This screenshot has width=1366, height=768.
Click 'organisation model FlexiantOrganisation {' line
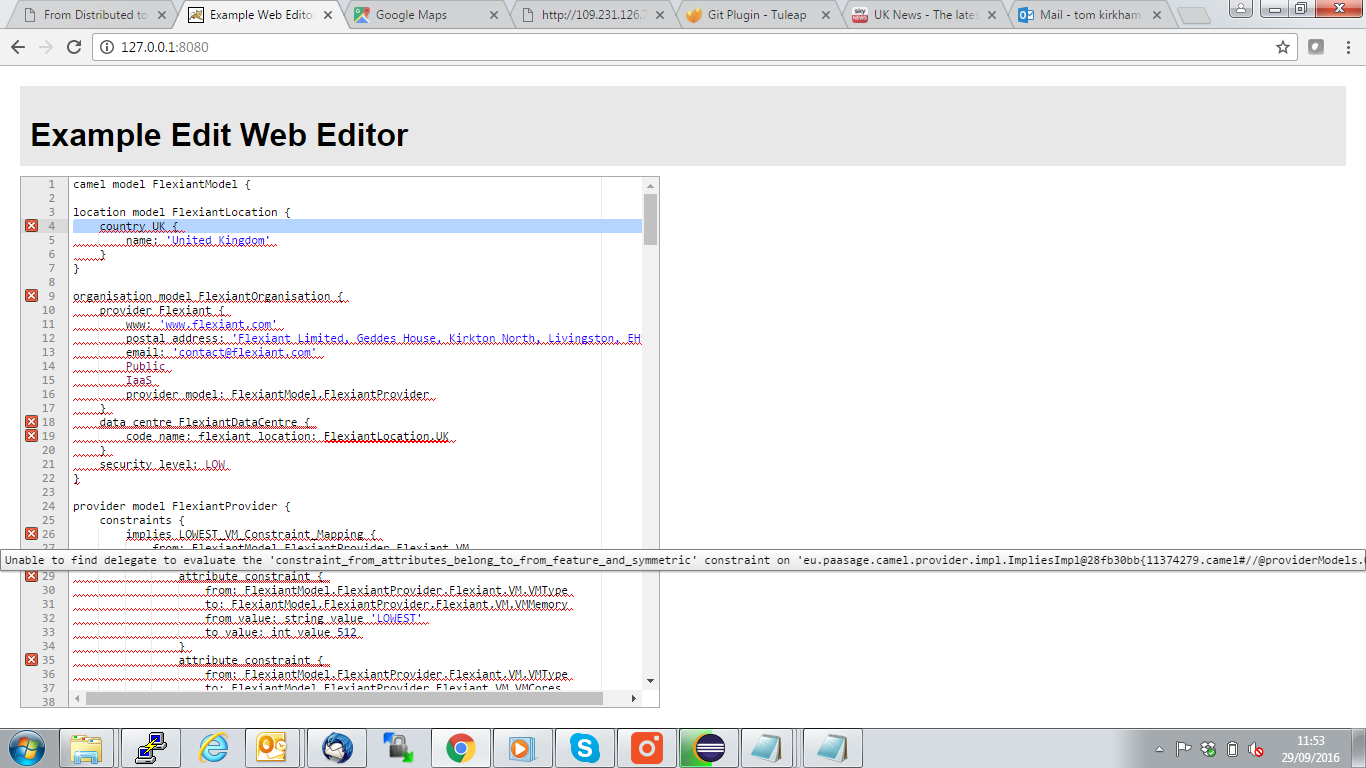click(x=208, y=296)
